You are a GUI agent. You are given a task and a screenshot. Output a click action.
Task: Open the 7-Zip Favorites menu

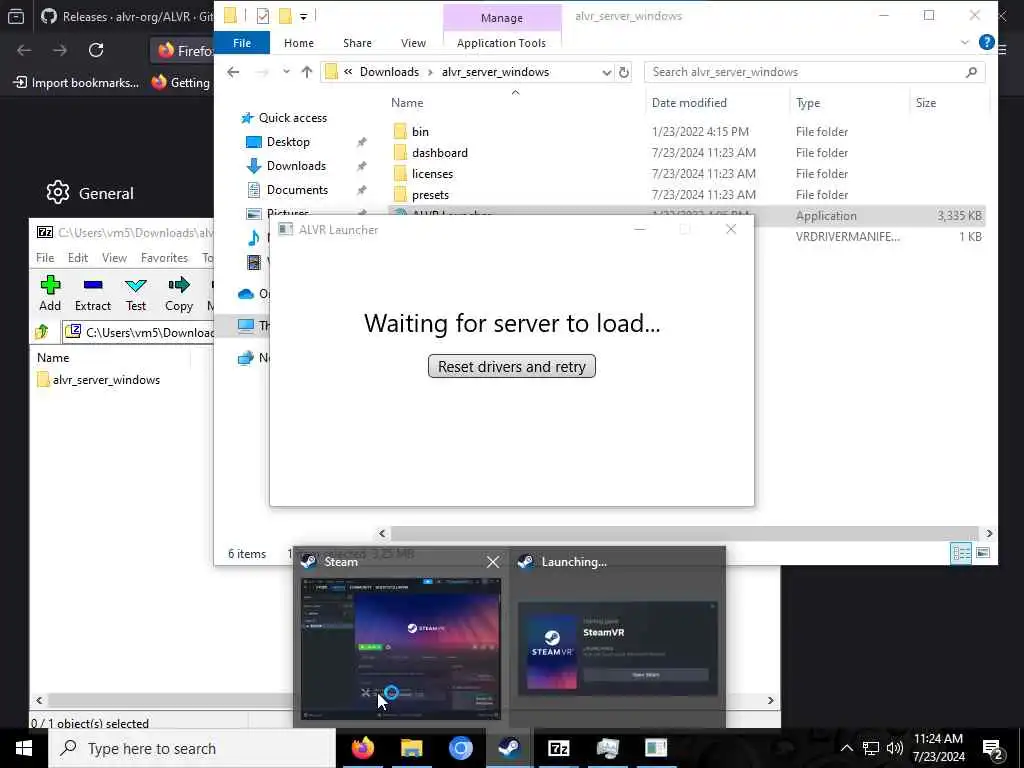164,258
